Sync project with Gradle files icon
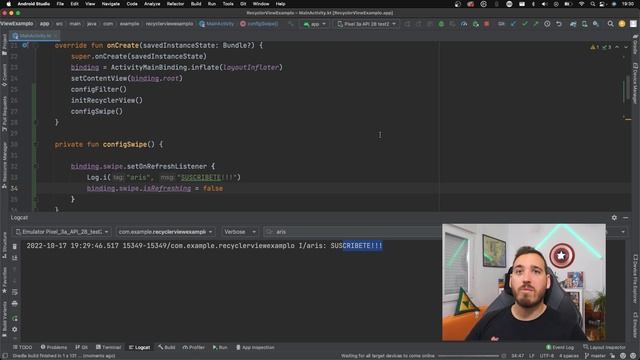The image size is (640, 360). coord(573,24)
